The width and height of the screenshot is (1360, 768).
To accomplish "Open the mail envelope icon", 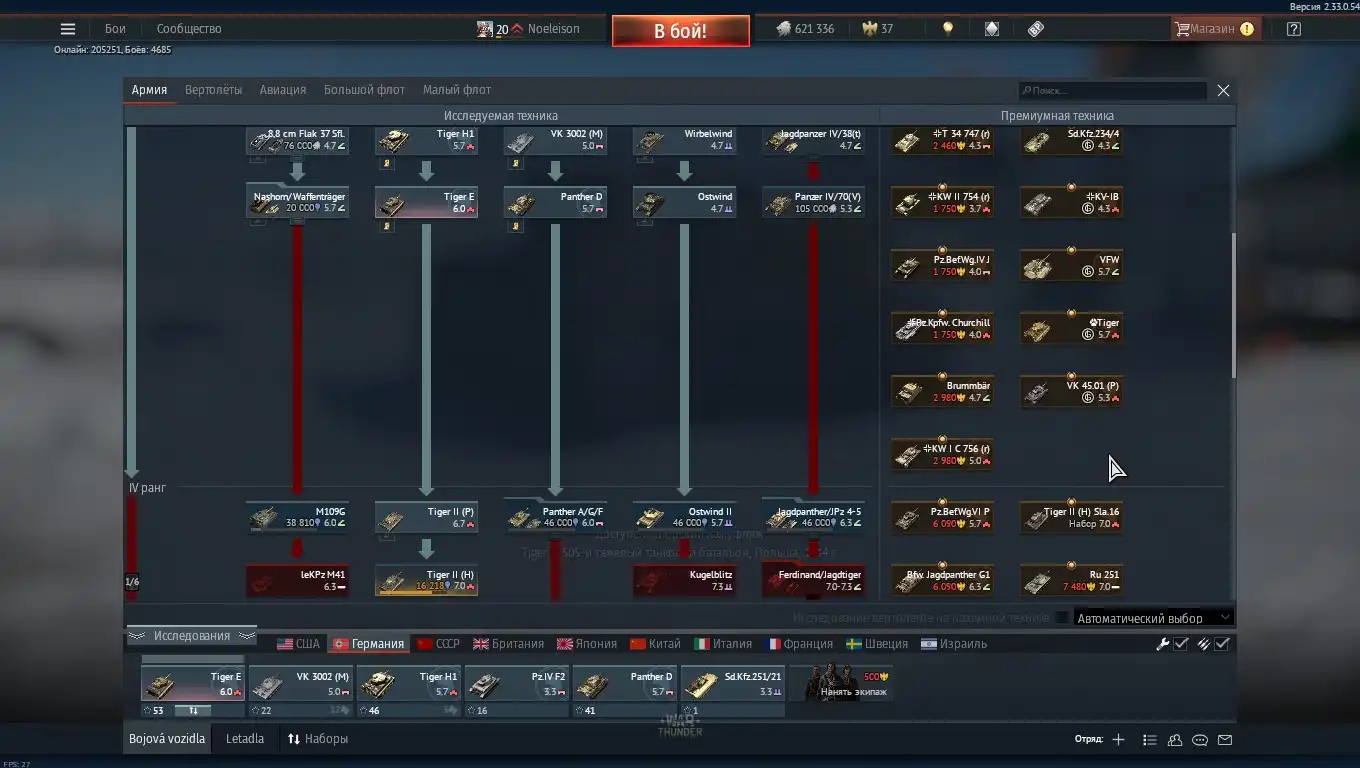I will [1225, 740].
